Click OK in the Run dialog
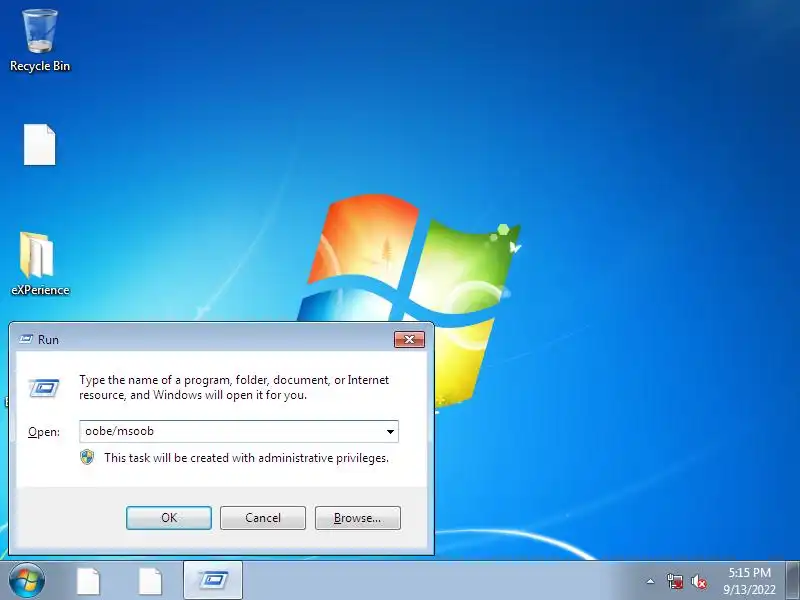The image size is (800, 600). [x=169, y=518]
